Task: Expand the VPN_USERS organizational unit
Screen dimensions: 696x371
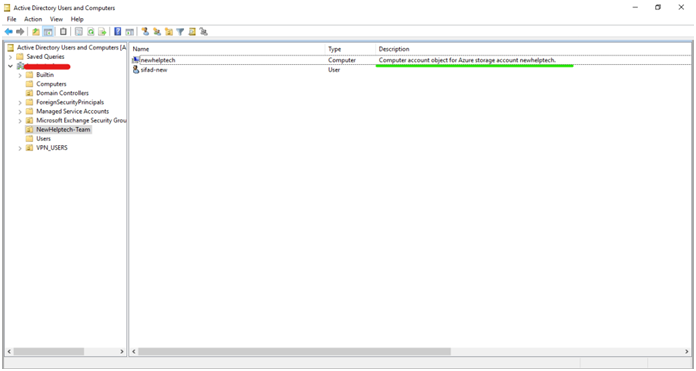Action: click(x=20, y=148)
